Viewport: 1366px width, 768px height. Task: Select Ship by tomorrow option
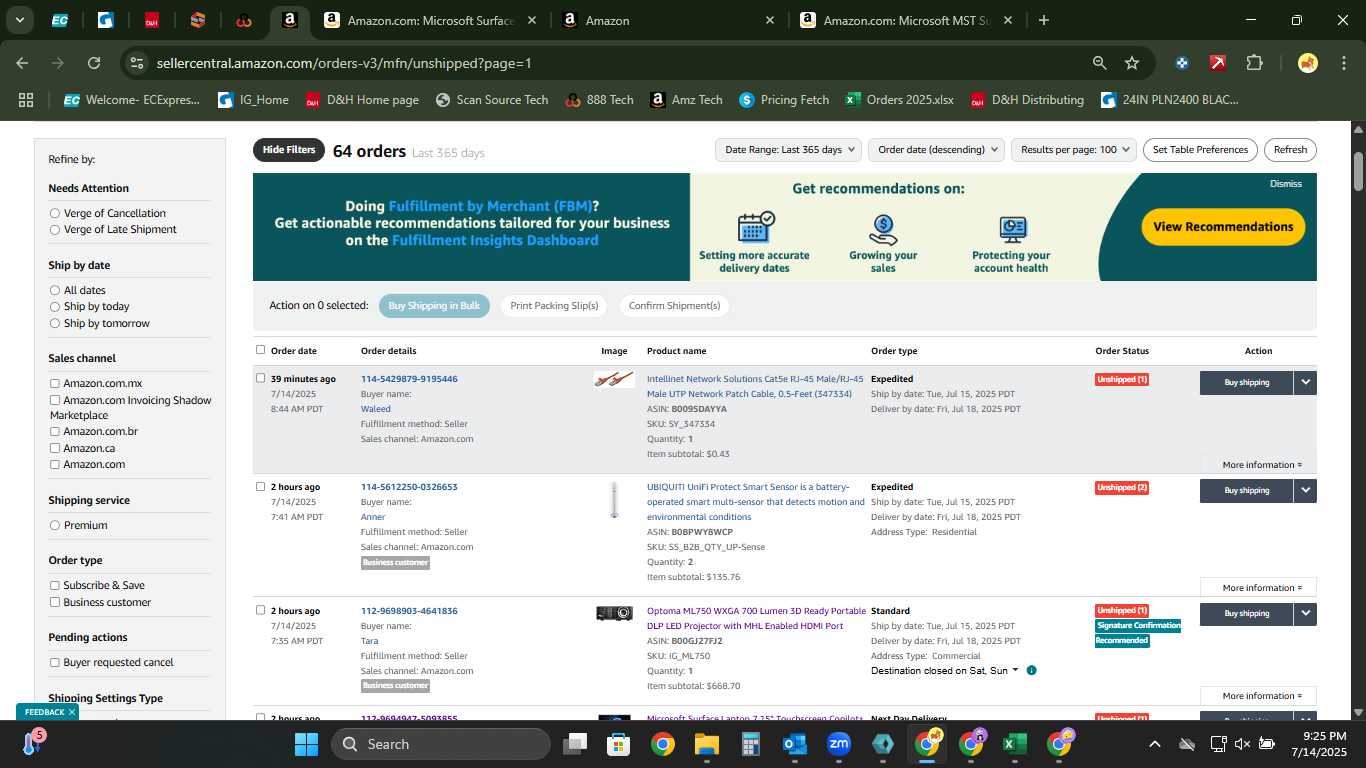tap(55, 323)
